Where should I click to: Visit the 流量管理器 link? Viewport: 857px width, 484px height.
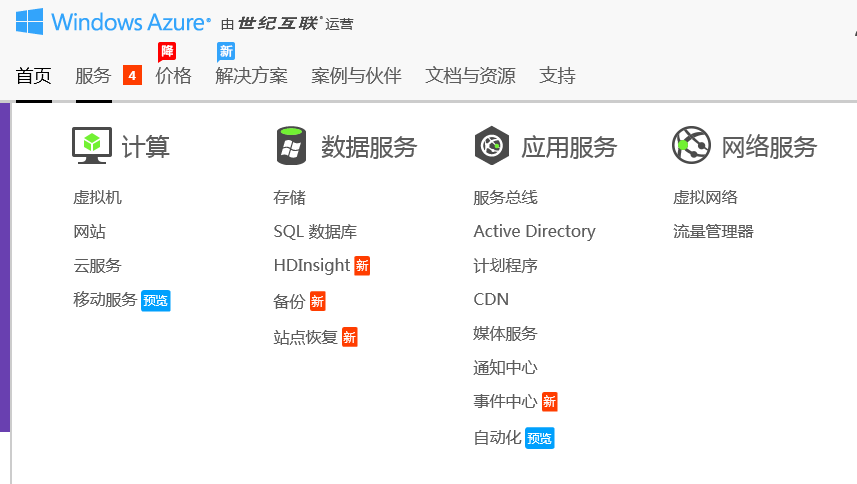(x=713, y=232)
